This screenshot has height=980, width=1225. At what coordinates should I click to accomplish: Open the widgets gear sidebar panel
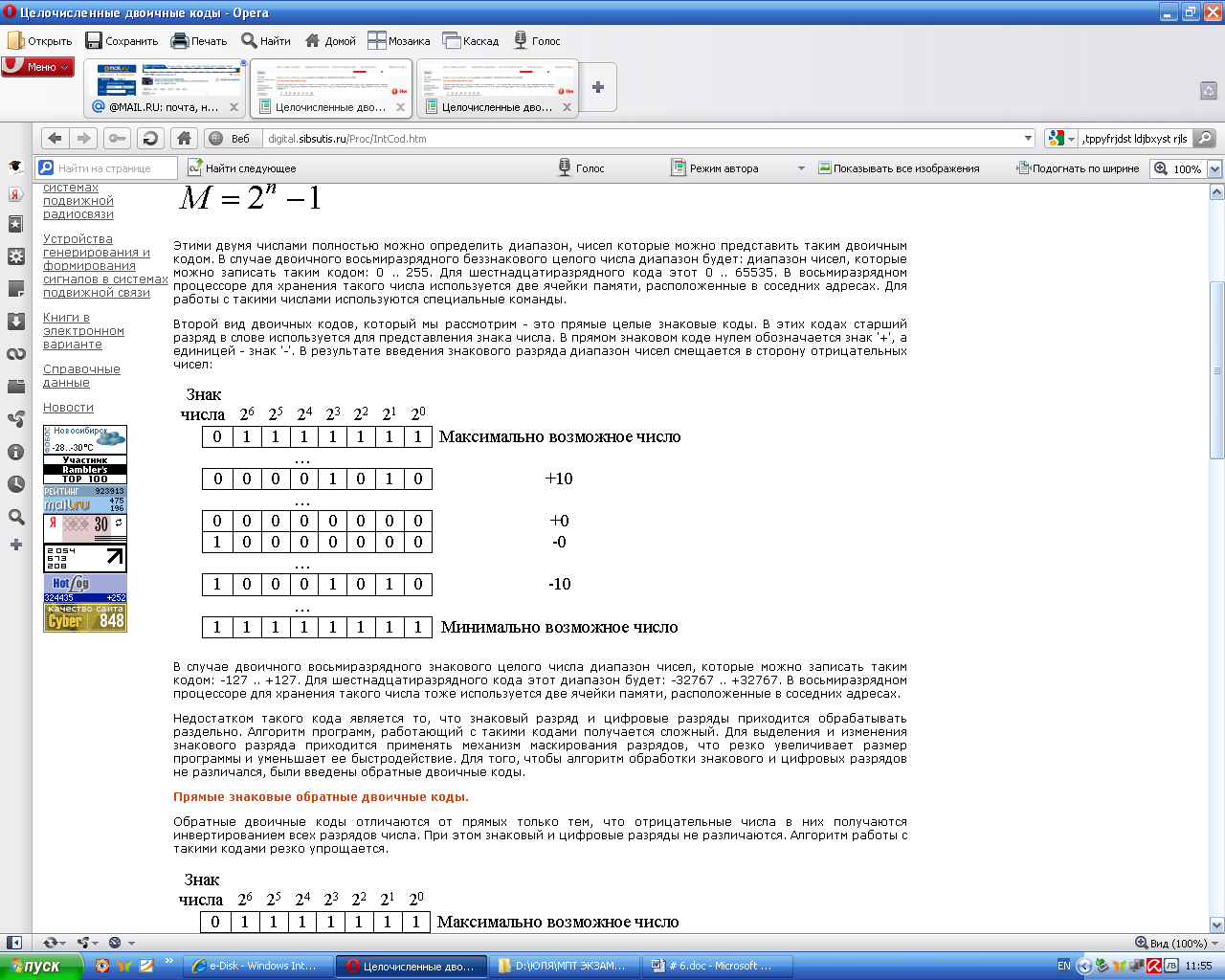pyautogui.click(x=15, y=256)
